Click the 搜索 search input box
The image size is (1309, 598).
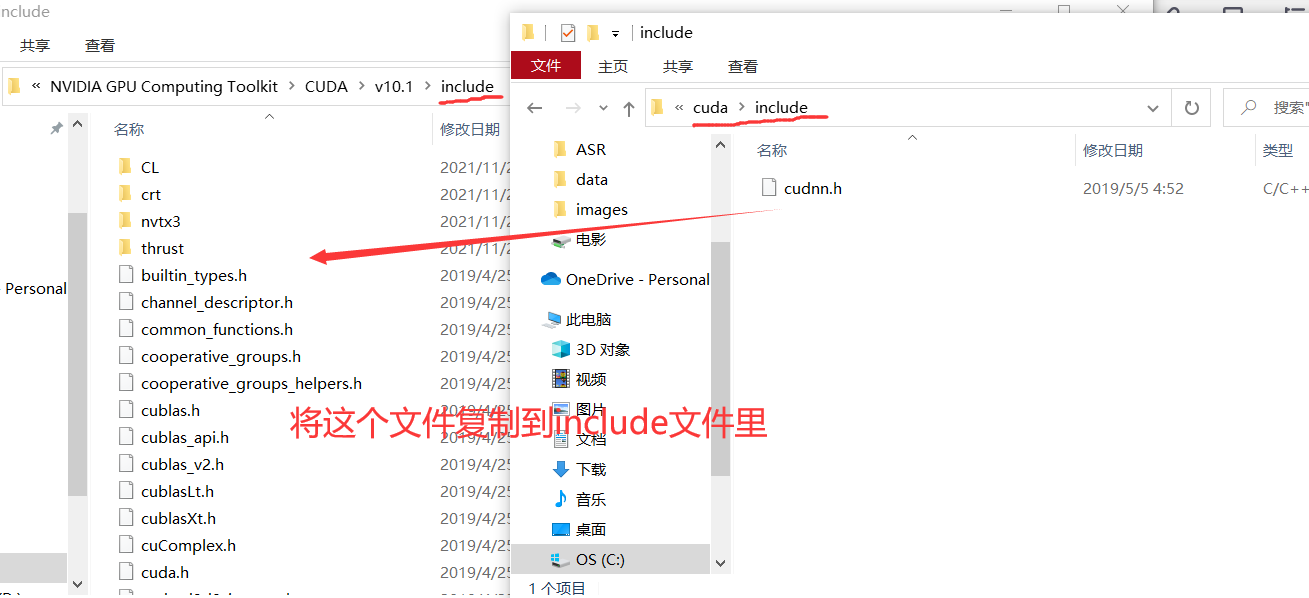(x=1267, y=108)
